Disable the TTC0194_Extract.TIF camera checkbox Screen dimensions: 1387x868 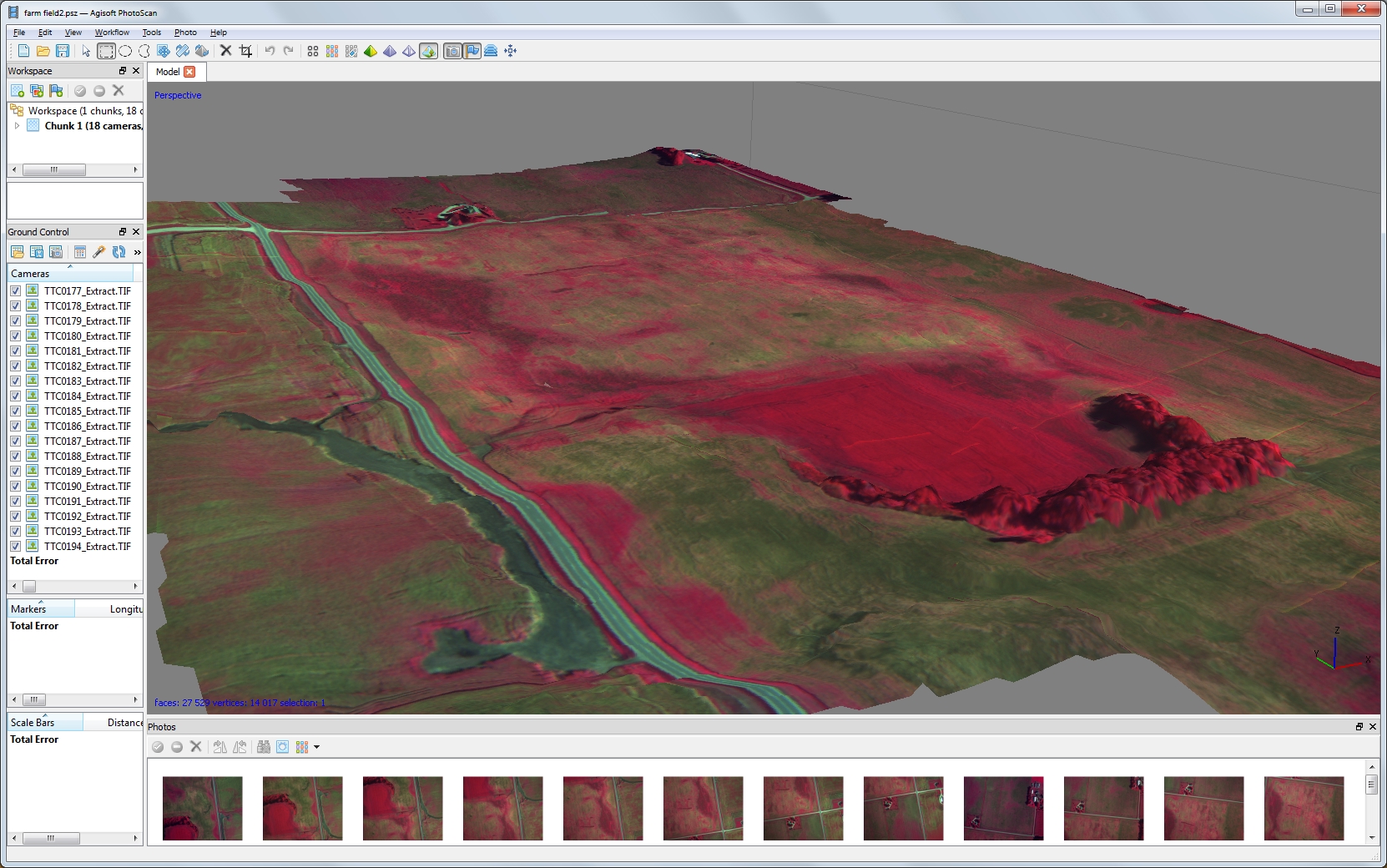coord(15,547)
